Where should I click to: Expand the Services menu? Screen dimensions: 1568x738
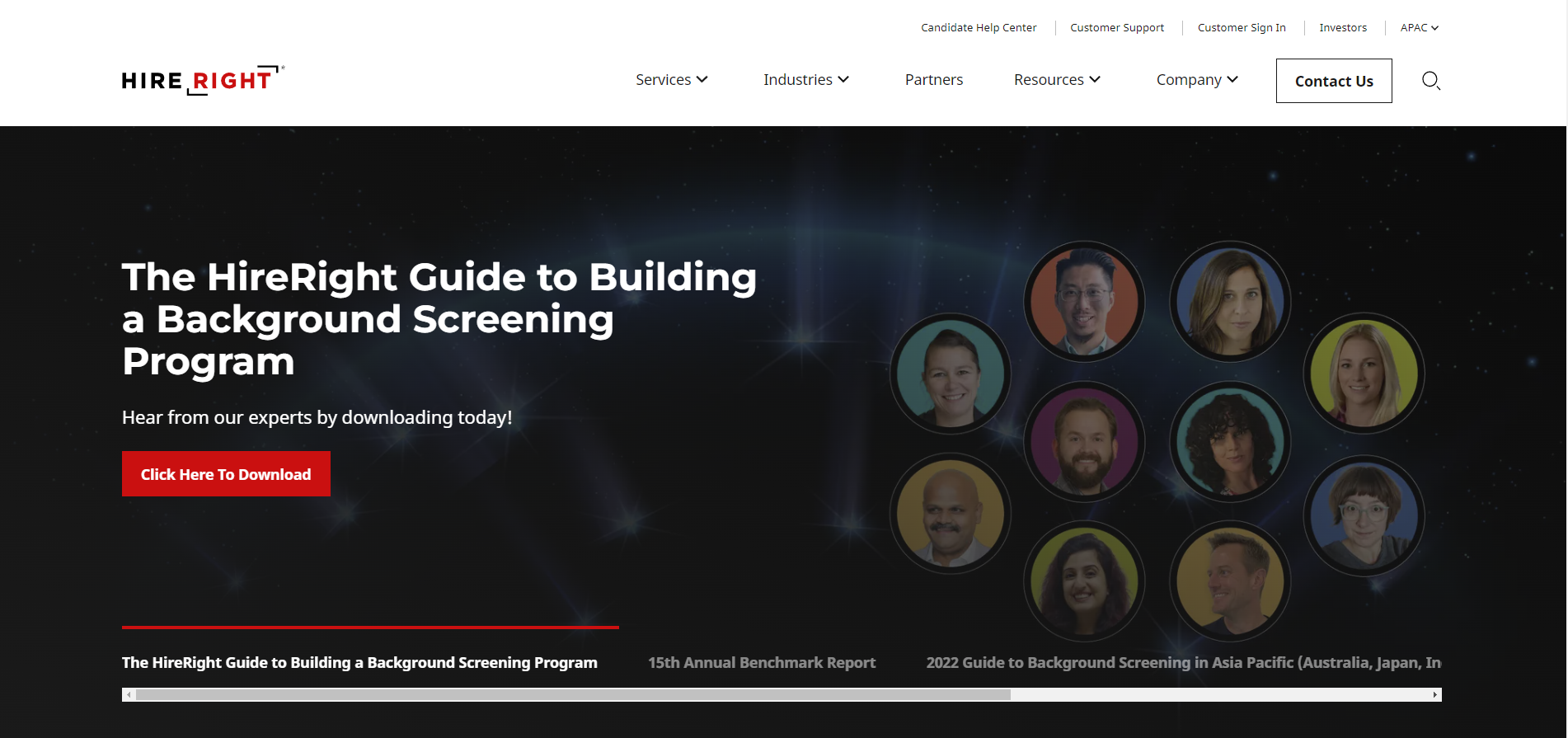point(671,80)
